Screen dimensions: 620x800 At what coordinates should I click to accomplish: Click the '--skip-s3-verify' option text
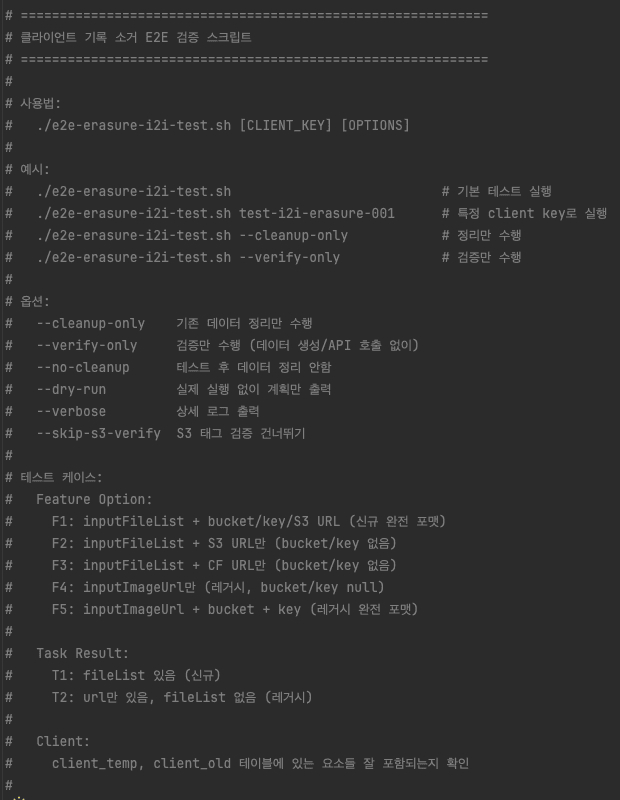[98, 434]
